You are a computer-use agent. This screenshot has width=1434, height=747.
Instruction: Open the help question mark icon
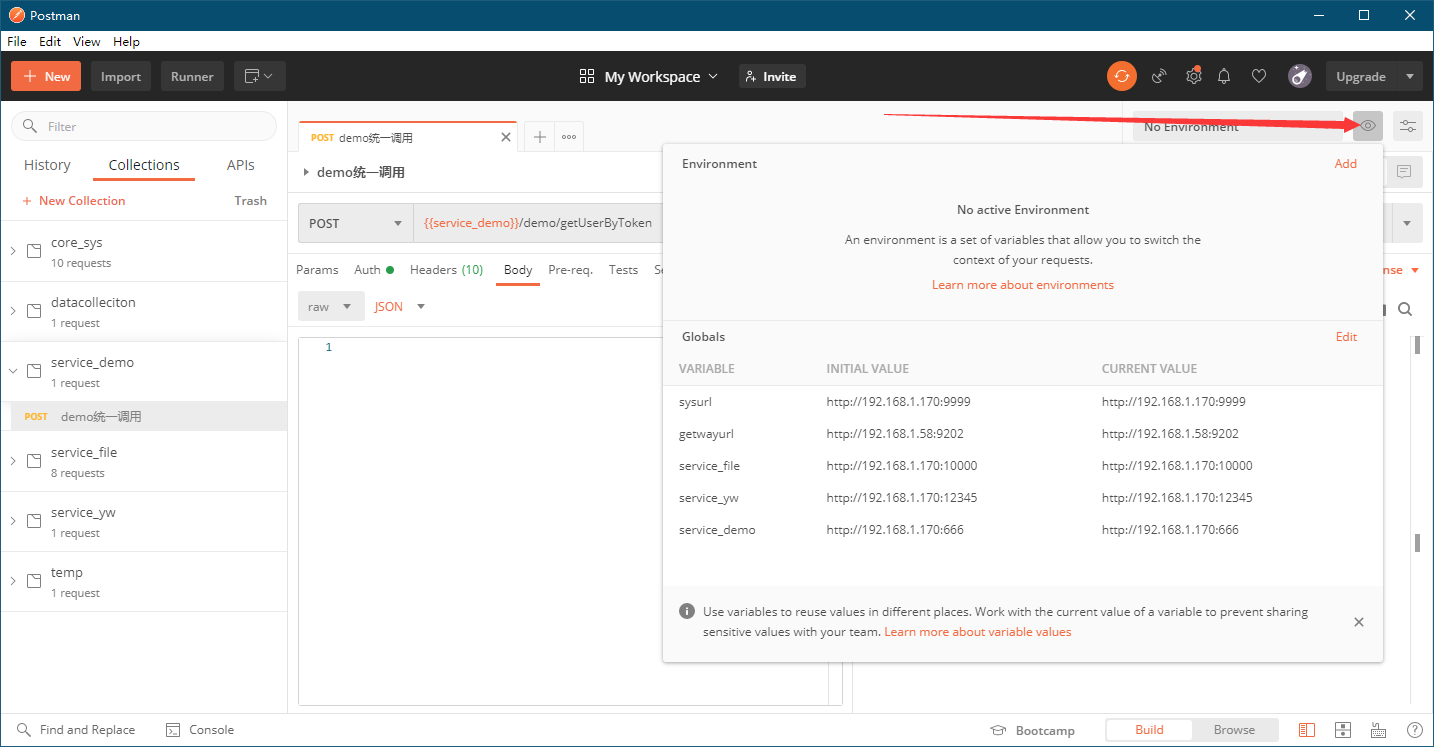tap(1414, 730)
